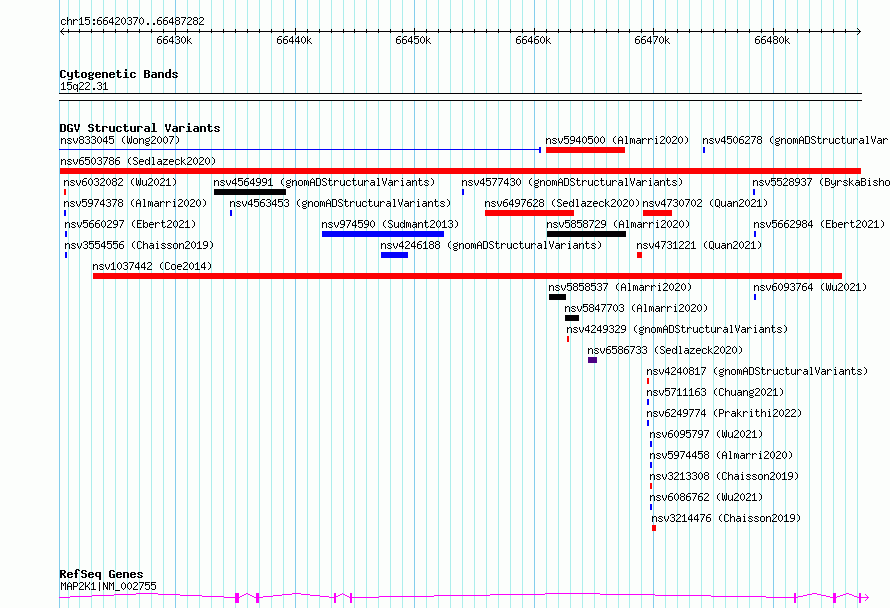
Task: Click the nsv4730702 (Quan2021) label
Action: coord(705,203)
